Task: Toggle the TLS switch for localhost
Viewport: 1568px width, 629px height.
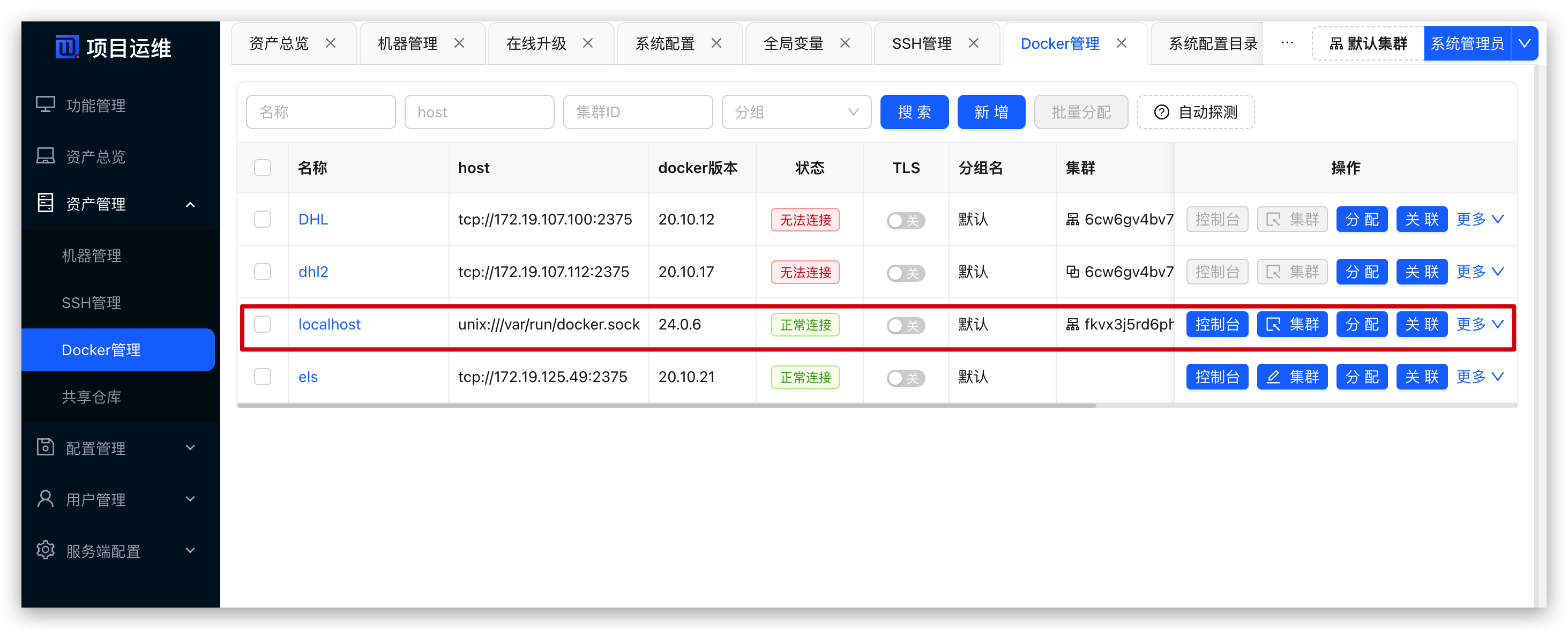Action: [905, 325]
